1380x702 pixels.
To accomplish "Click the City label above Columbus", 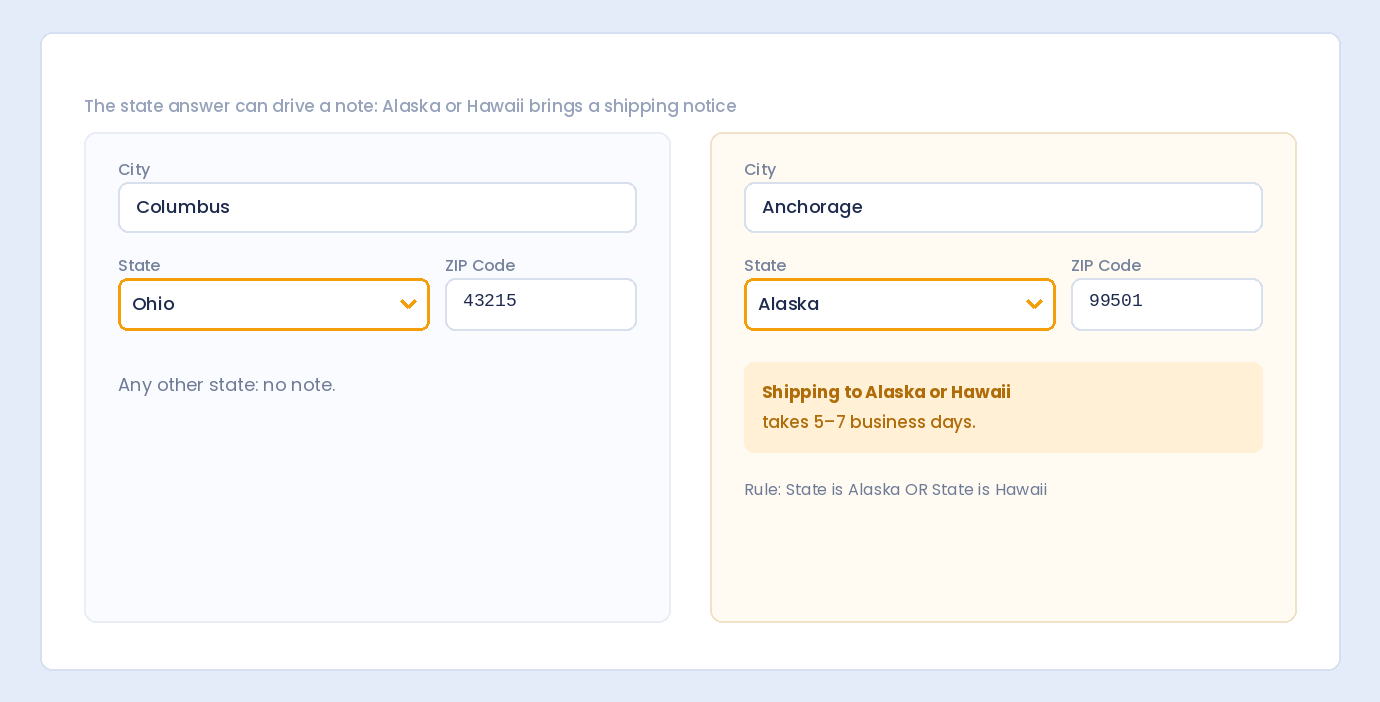I will pyautogui.click(x=134, y=170).
